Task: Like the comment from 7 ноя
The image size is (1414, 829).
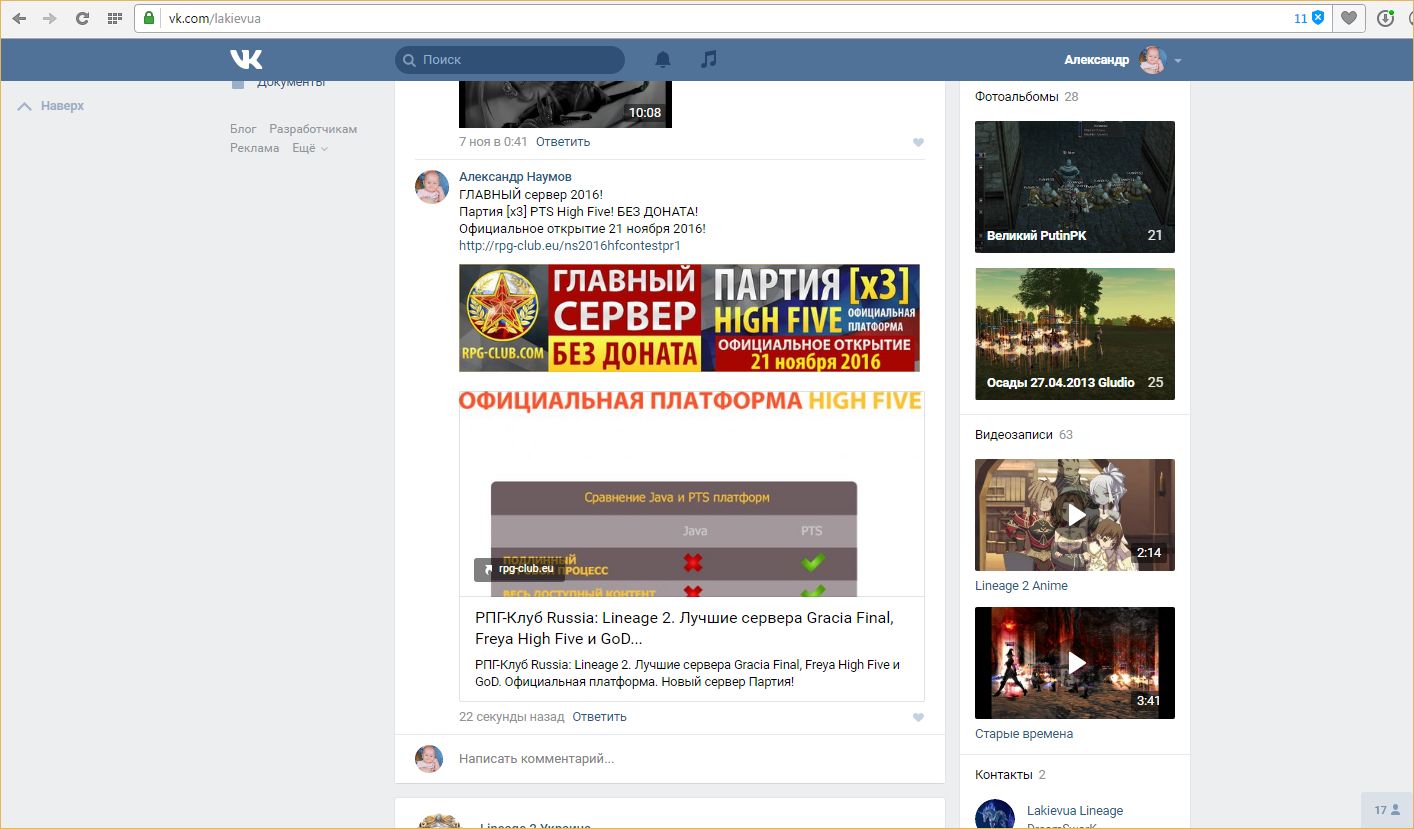Action: point(918,142)
